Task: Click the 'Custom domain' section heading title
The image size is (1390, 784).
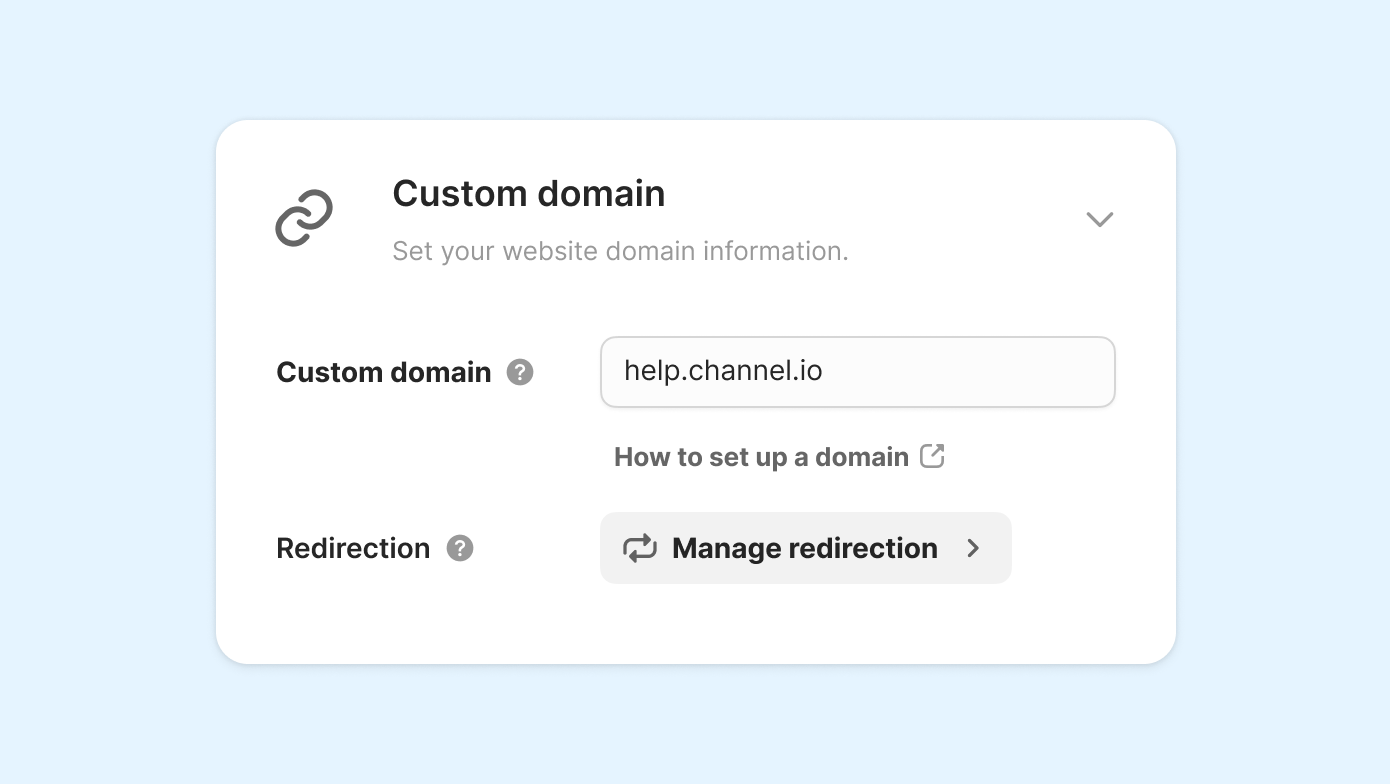Action: click(528, 193)
